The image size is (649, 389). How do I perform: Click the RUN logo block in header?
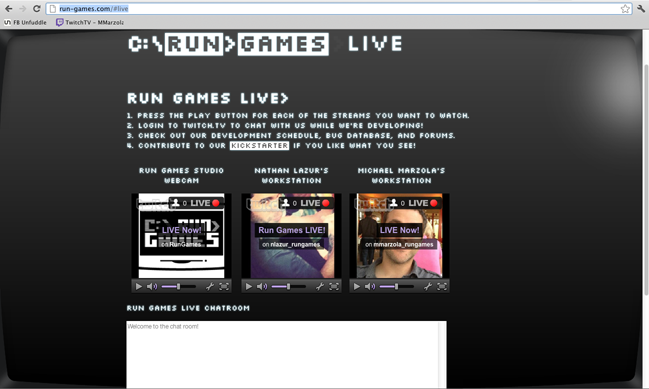coord(194,44)
